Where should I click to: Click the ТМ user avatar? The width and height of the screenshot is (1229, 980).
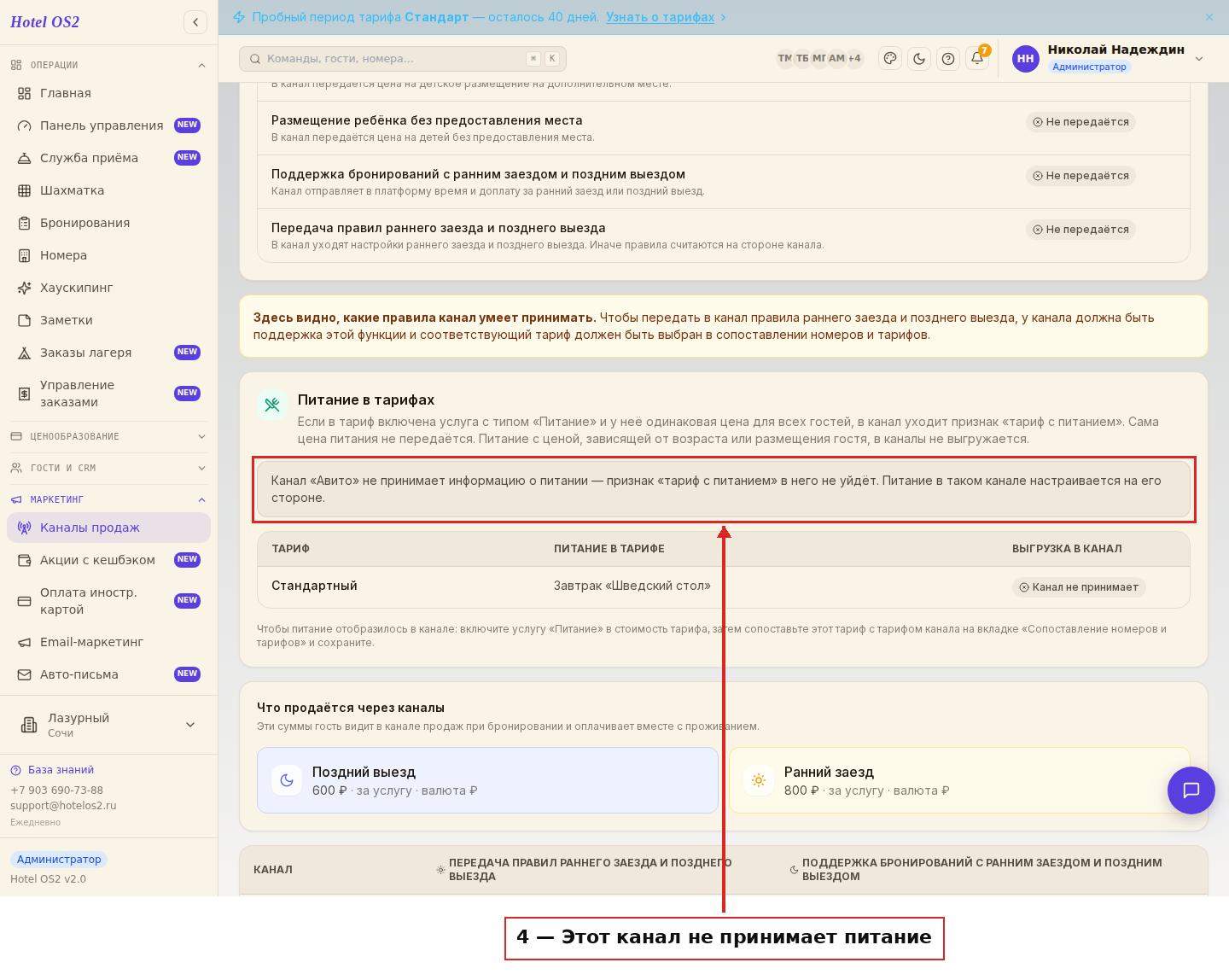784,58
